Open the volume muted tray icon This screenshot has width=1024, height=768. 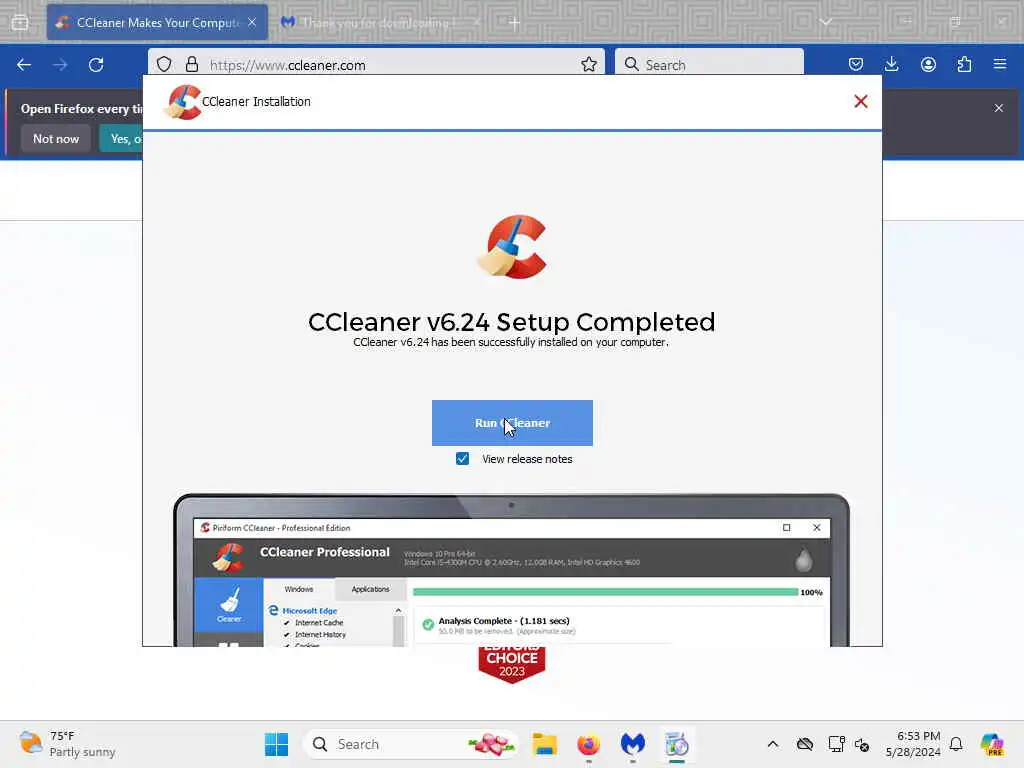click(861, 744)
